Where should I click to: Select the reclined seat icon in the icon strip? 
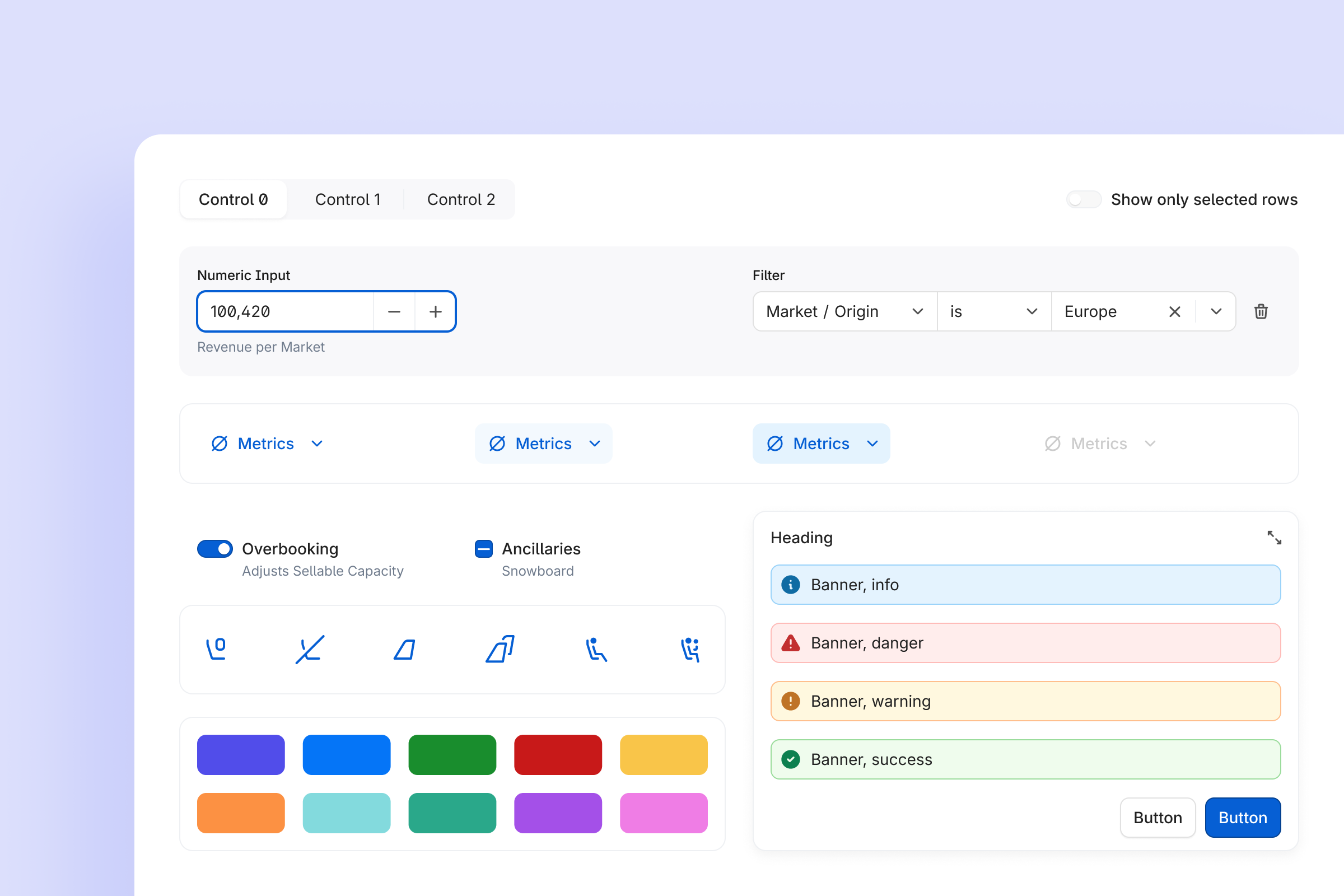(596, 648)
